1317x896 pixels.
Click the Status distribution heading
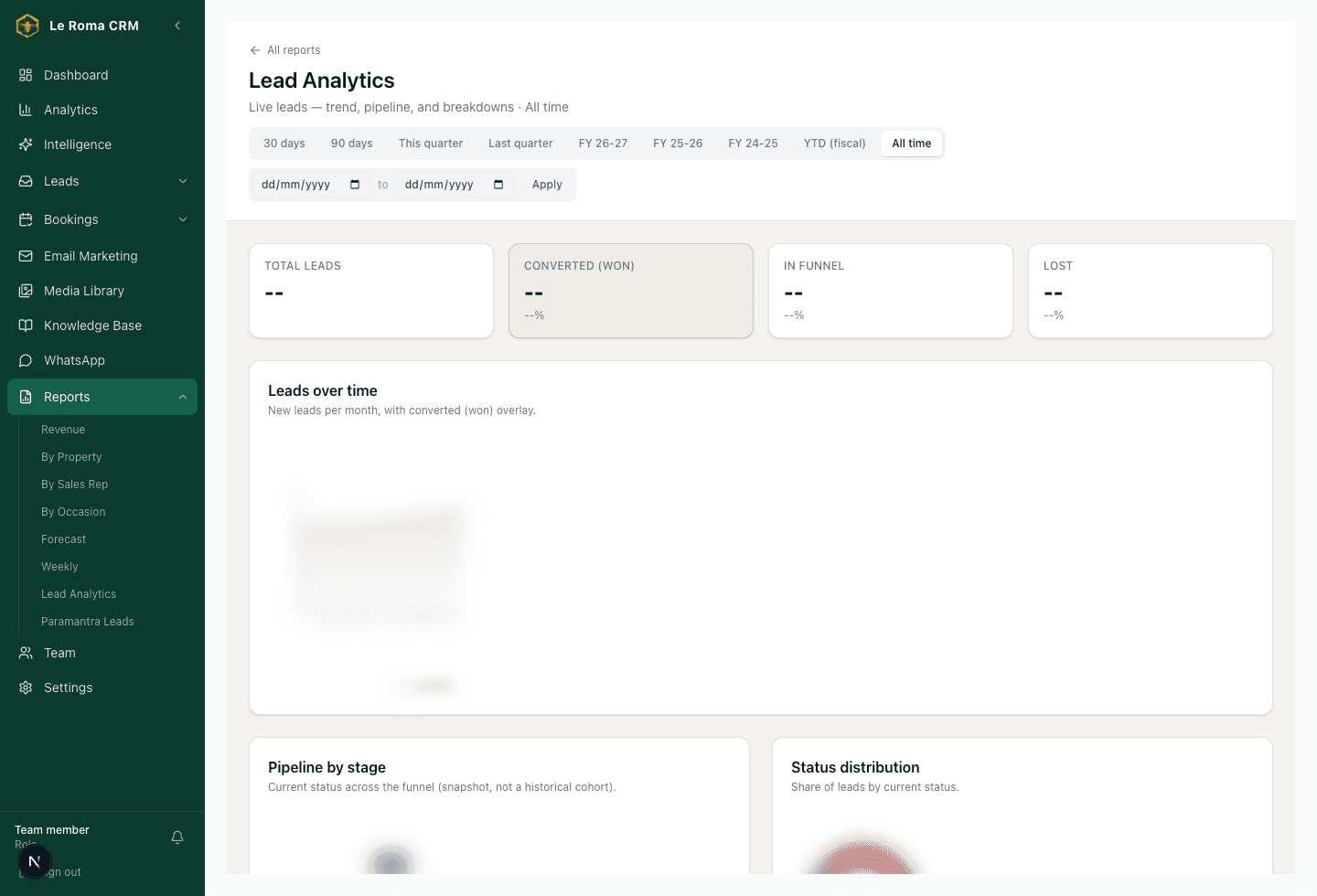(x=855, y=767)
